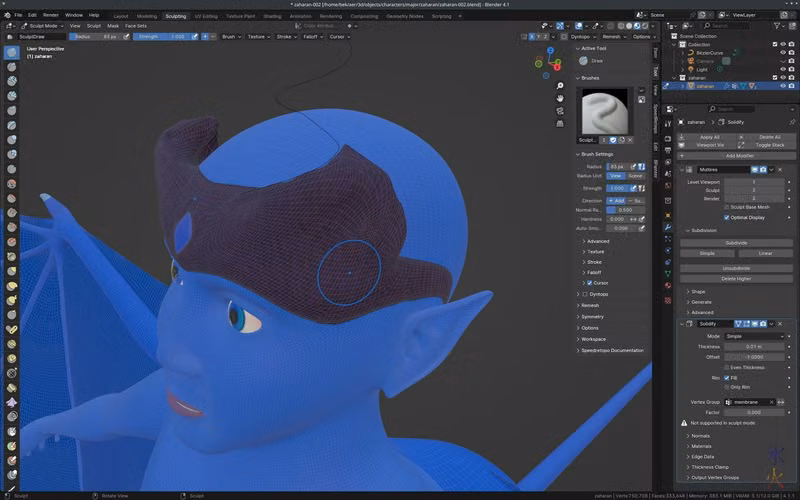This screenshot has width=800, height=500.
Task: Invert the membrane vertex group arrows icon
Action: 781,402
